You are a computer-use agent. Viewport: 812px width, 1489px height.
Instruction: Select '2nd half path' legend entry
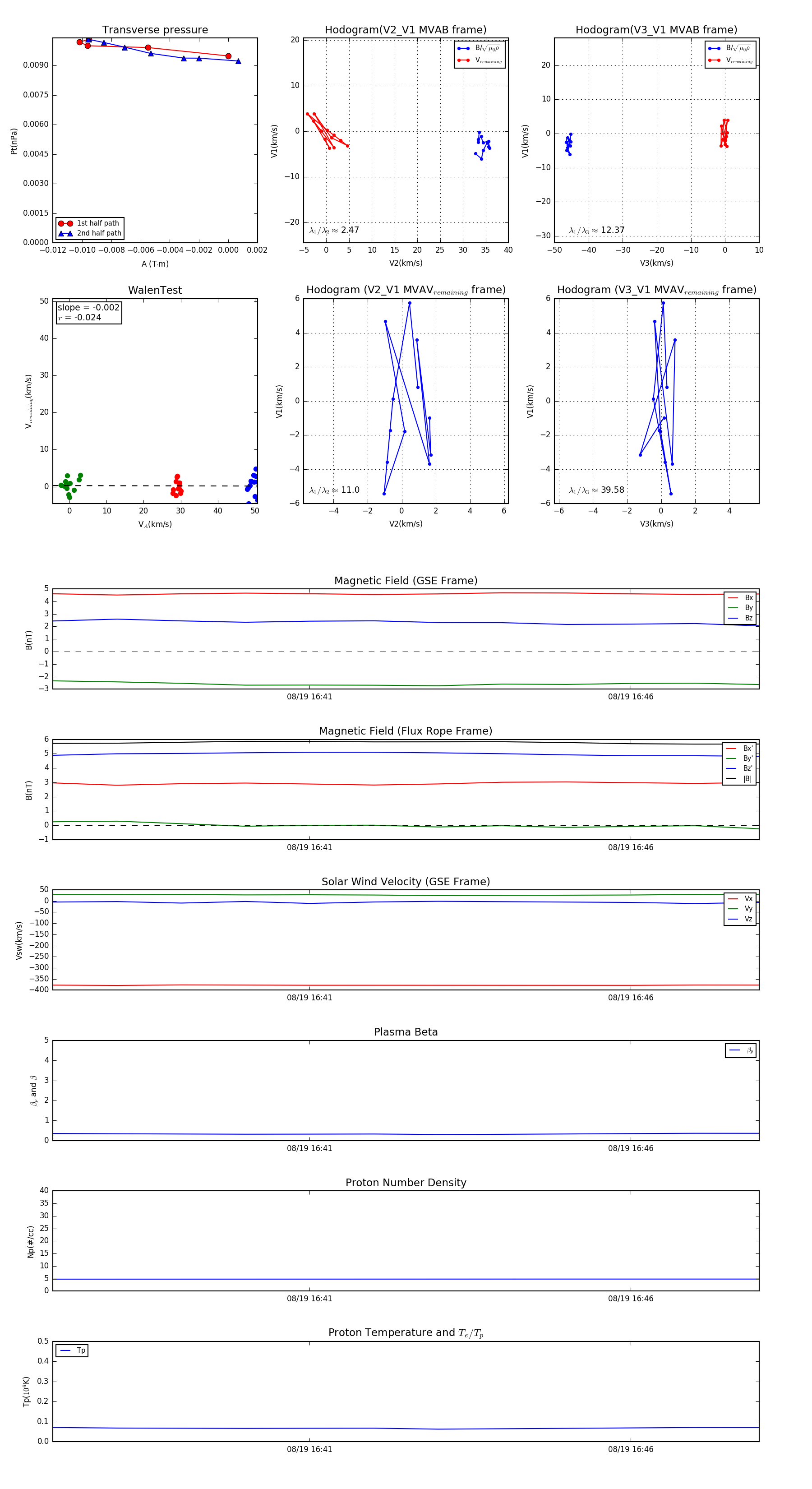click(x=90, y=234)
